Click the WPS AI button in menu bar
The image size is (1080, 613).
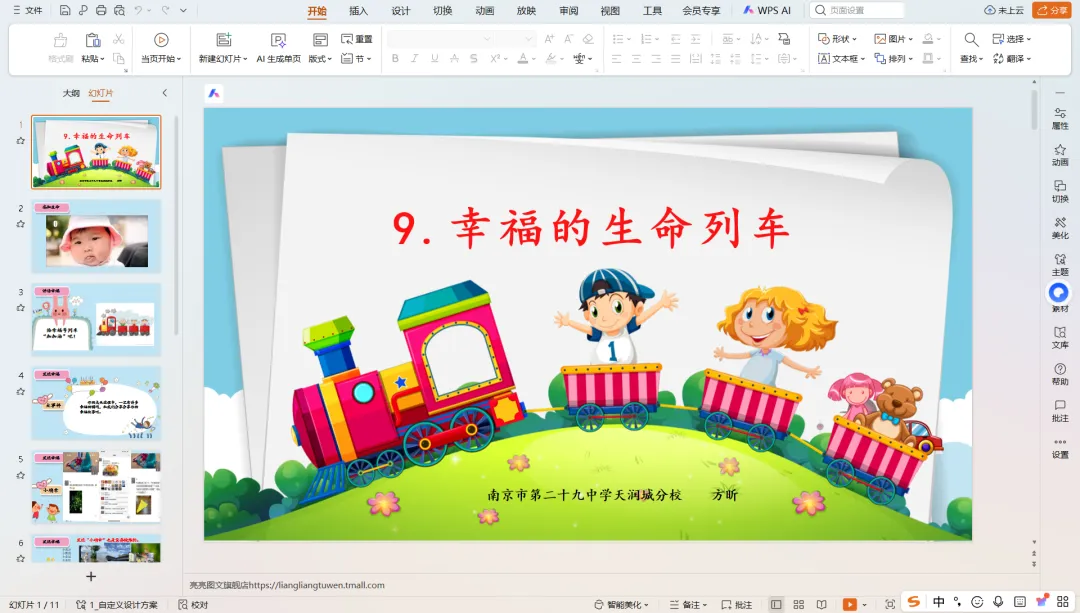point(767,10)
